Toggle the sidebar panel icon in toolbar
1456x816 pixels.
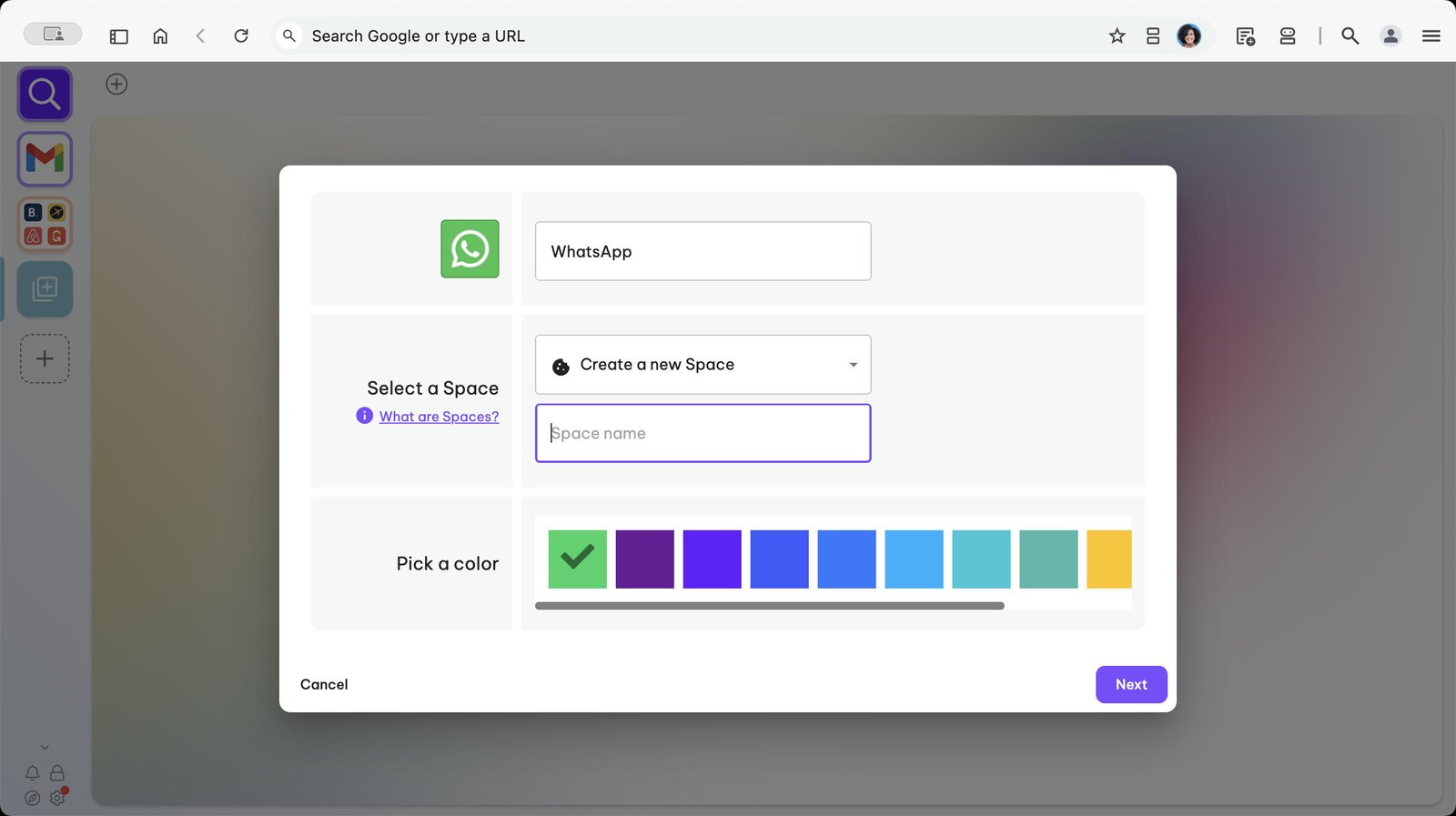pyautogui.click(x=118, y=36)
